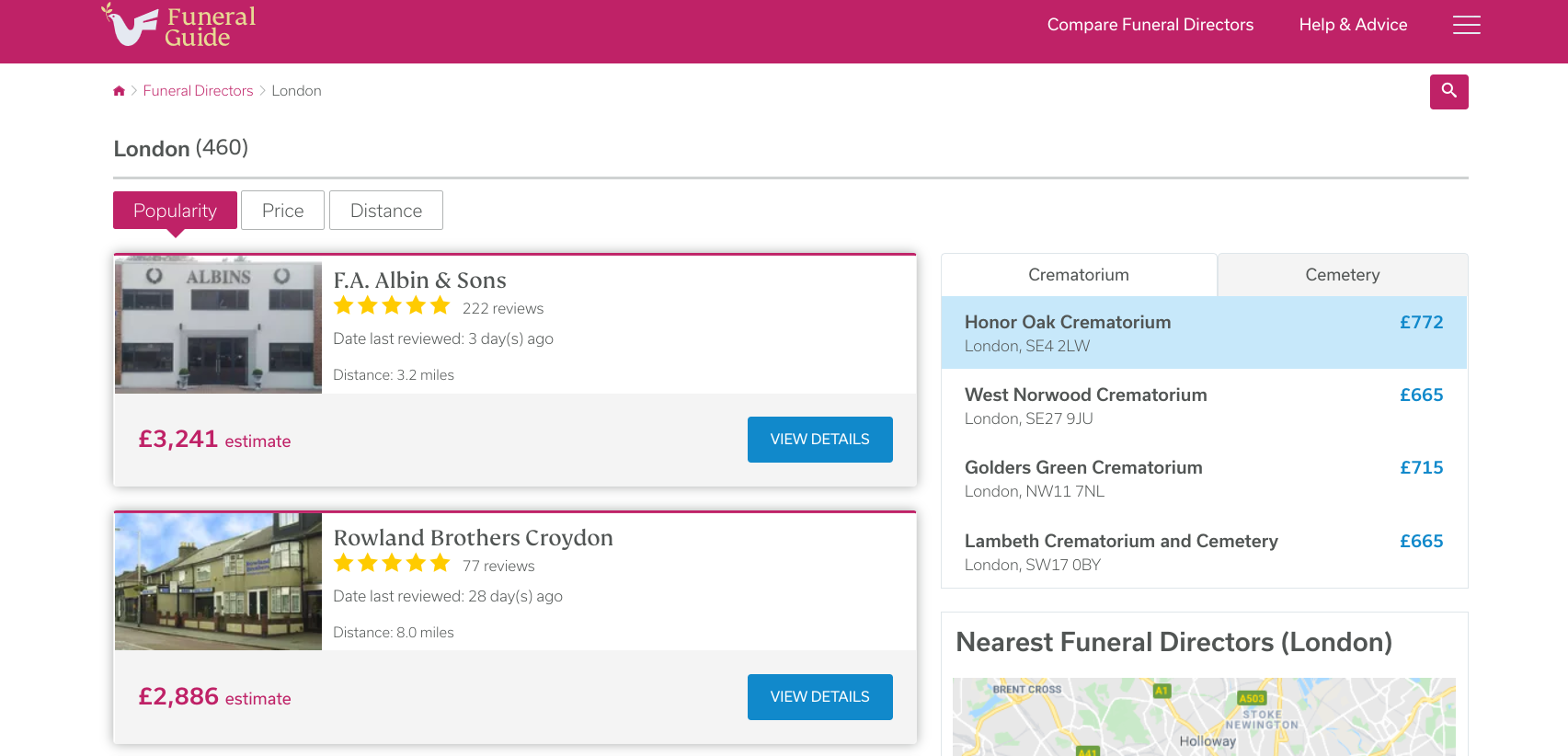Click 'Distance: 8.0 miles' text
Viewport: 1568px width, 756px height.
point(394,633)
